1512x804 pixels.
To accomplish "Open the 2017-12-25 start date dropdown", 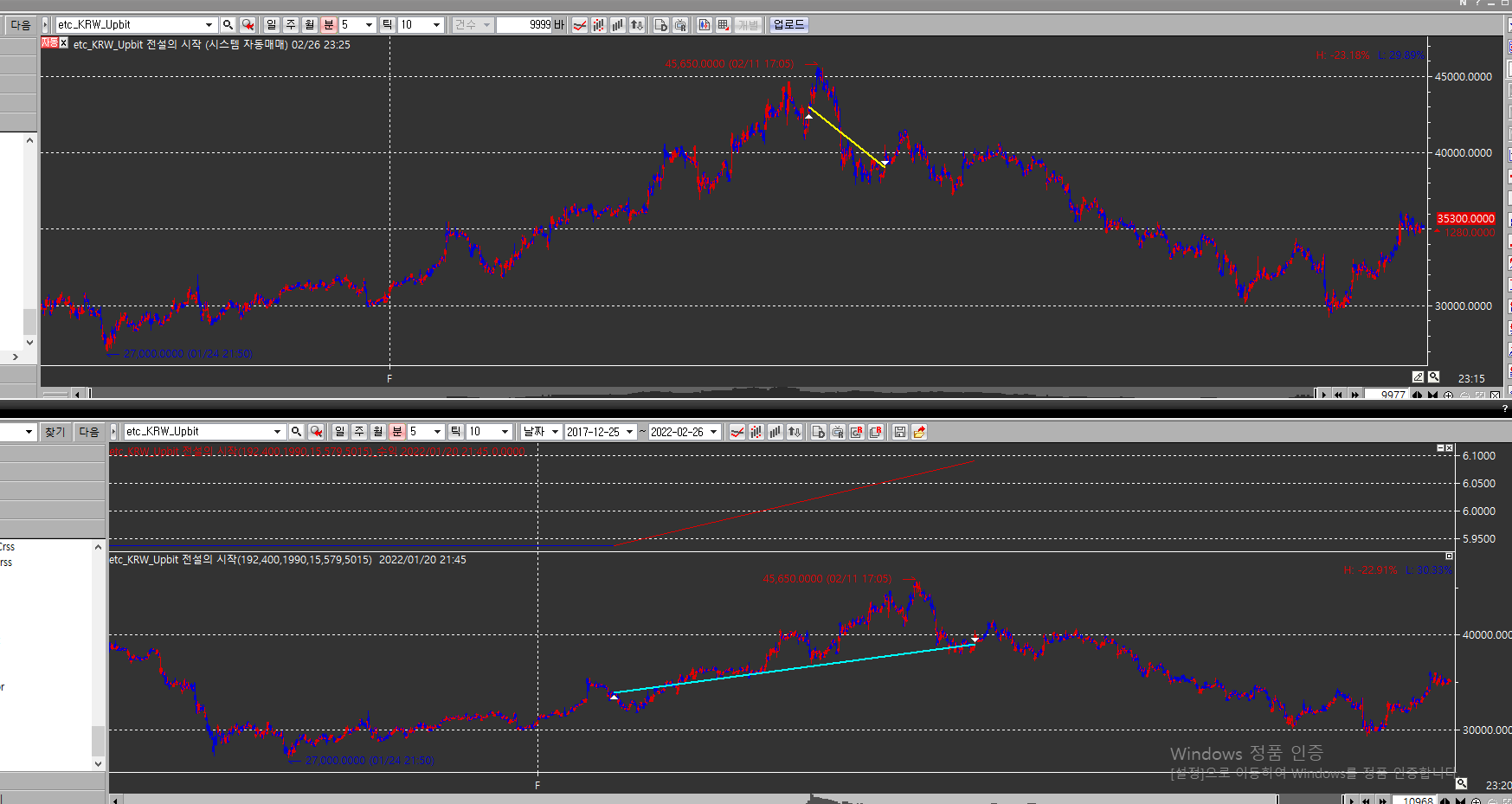I will pos(630,432).
